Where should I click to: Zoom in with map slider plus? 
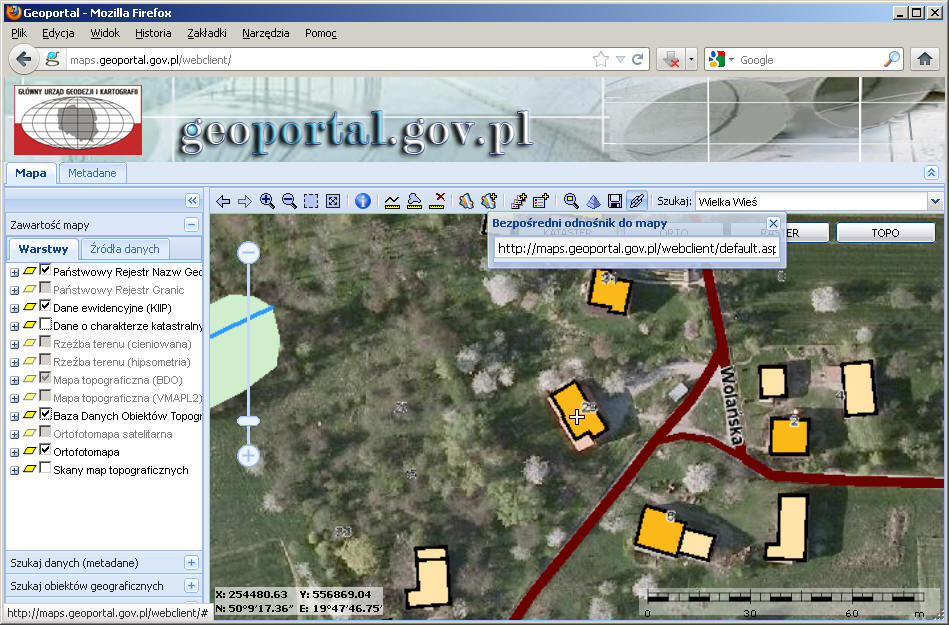click(x=248, y=455)
